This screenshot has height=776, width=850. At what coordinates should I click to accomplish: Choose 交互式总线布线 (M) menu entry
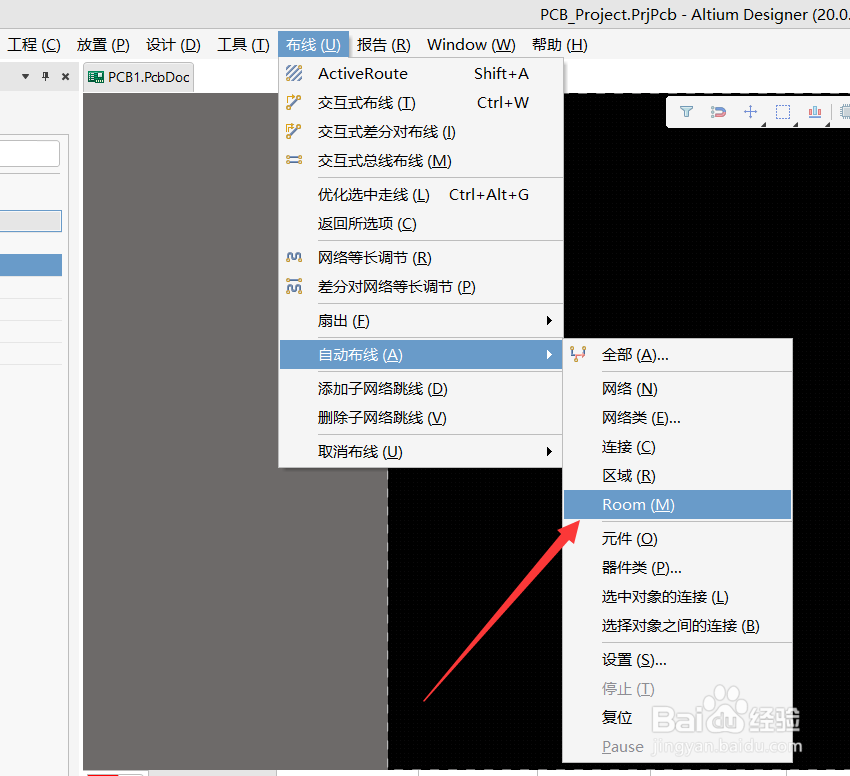click(x=421, y=161)
